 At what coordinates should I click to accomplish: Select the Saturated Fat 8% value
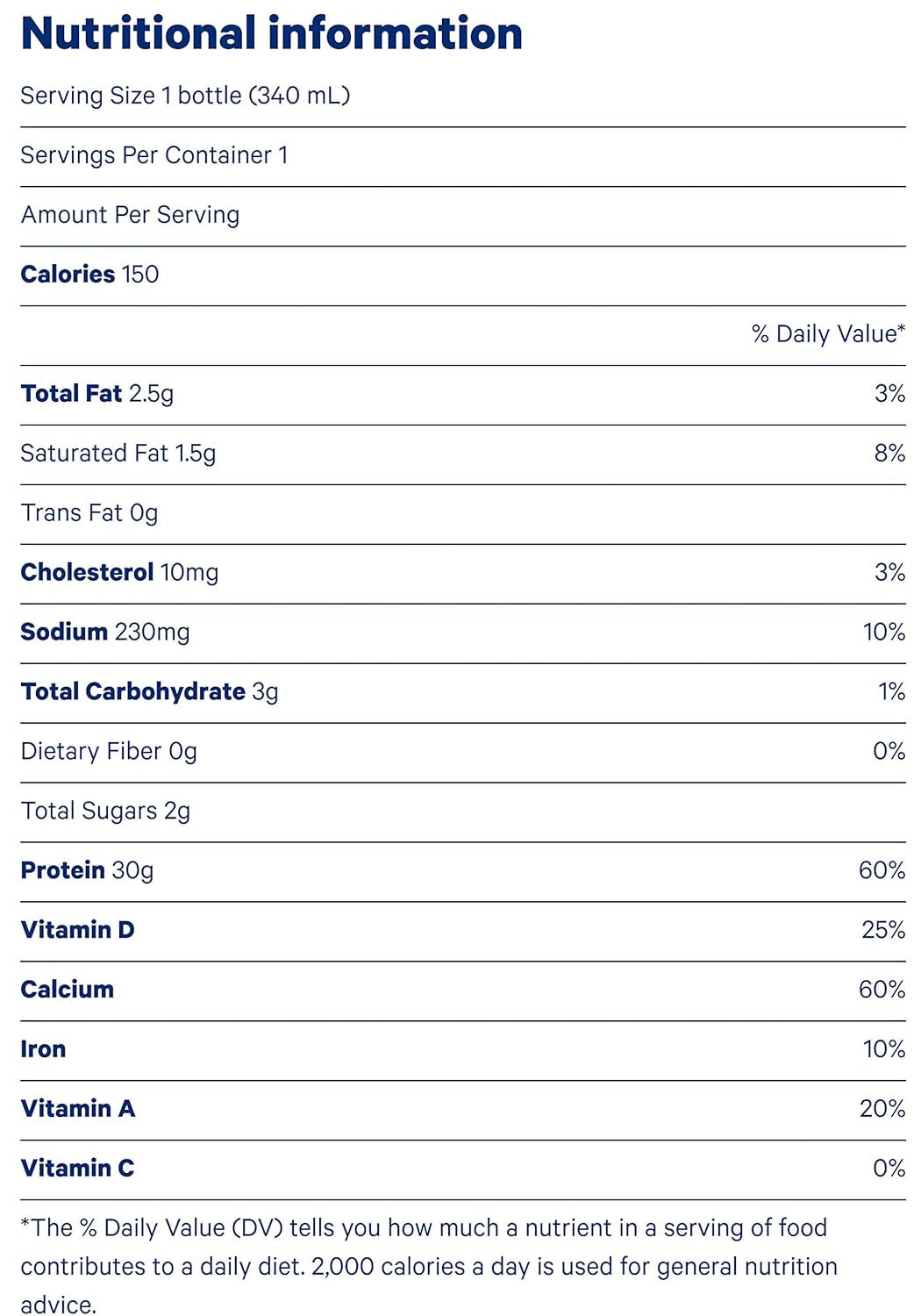pyautogui.click(x=889, y=454)
